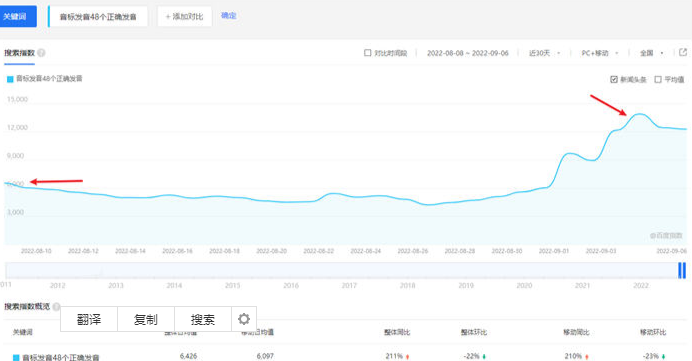
Task: Click the 关键词 table column header
Action: click(x=23, y=332)
